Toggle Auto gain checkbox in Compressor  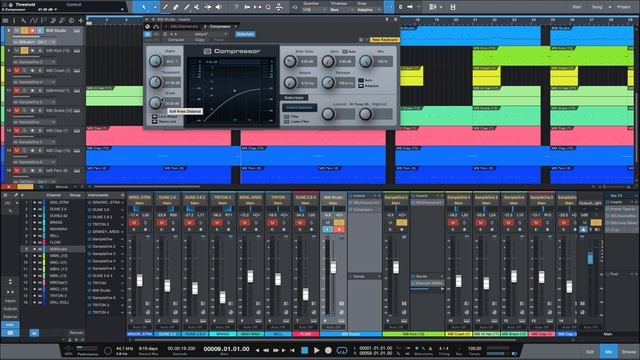coord(345,52)
